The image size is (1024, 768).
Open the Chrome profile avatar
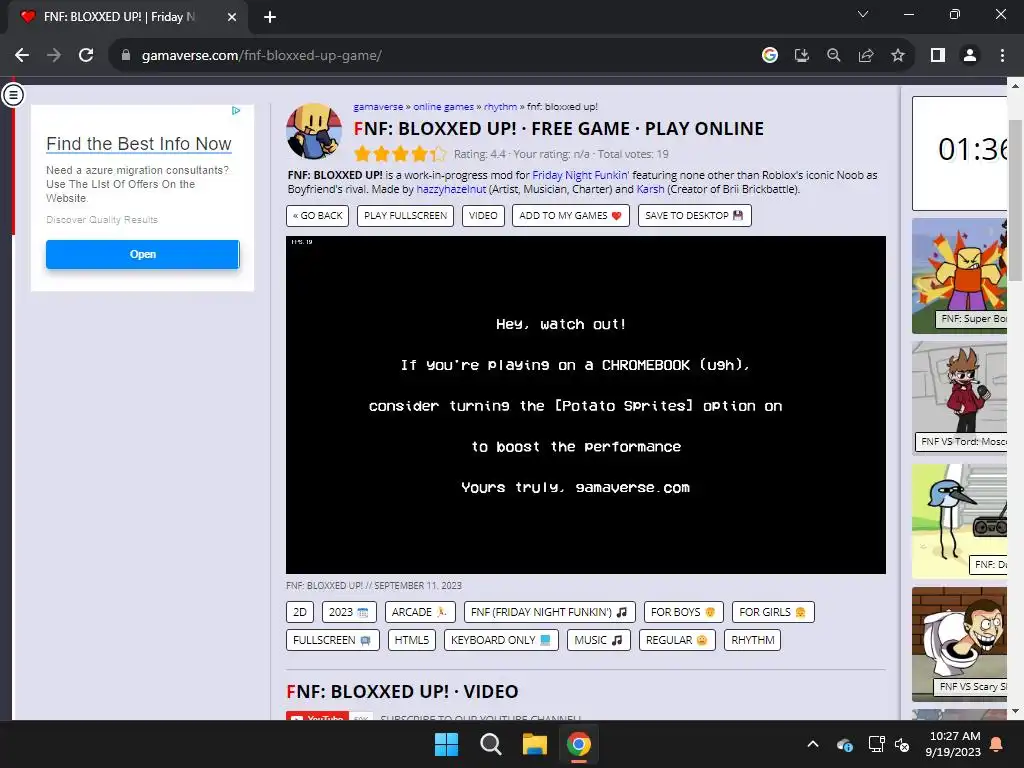[x=970, y=56]
